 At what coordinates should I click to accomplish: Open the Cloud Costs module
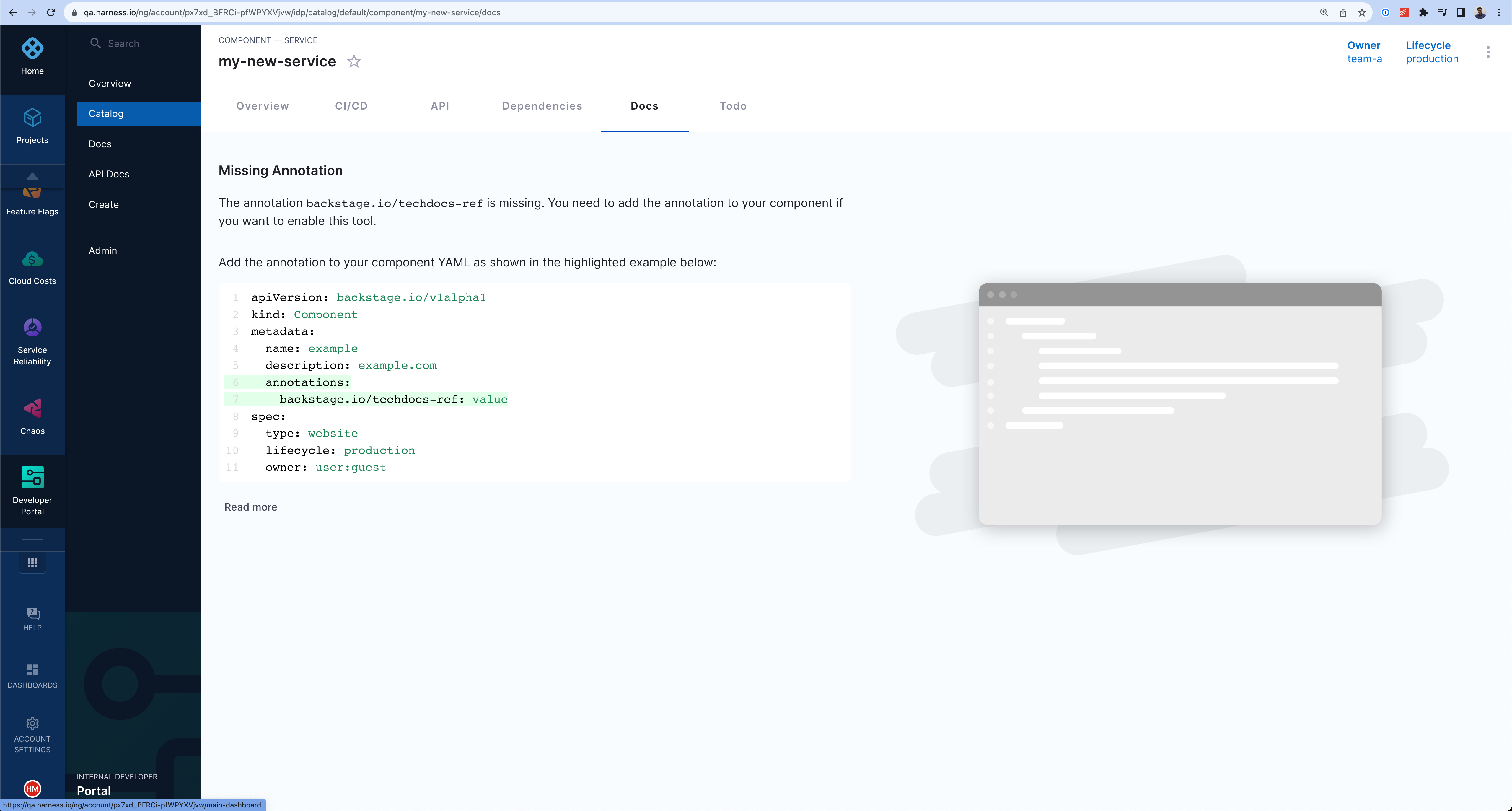tap(32, 259)
